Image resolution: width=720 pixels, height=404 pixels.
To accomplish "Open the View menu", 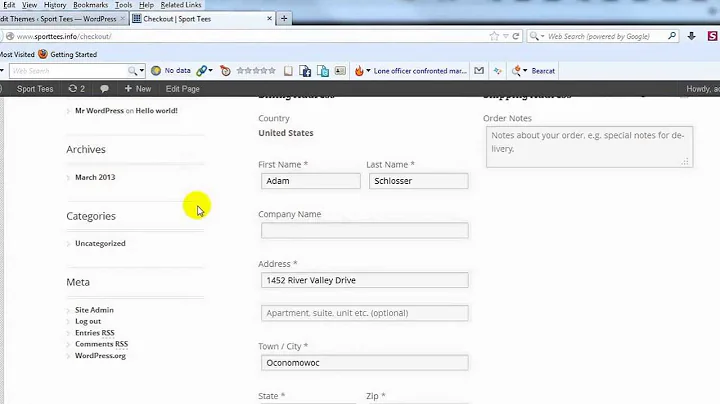I will (29, 5).
